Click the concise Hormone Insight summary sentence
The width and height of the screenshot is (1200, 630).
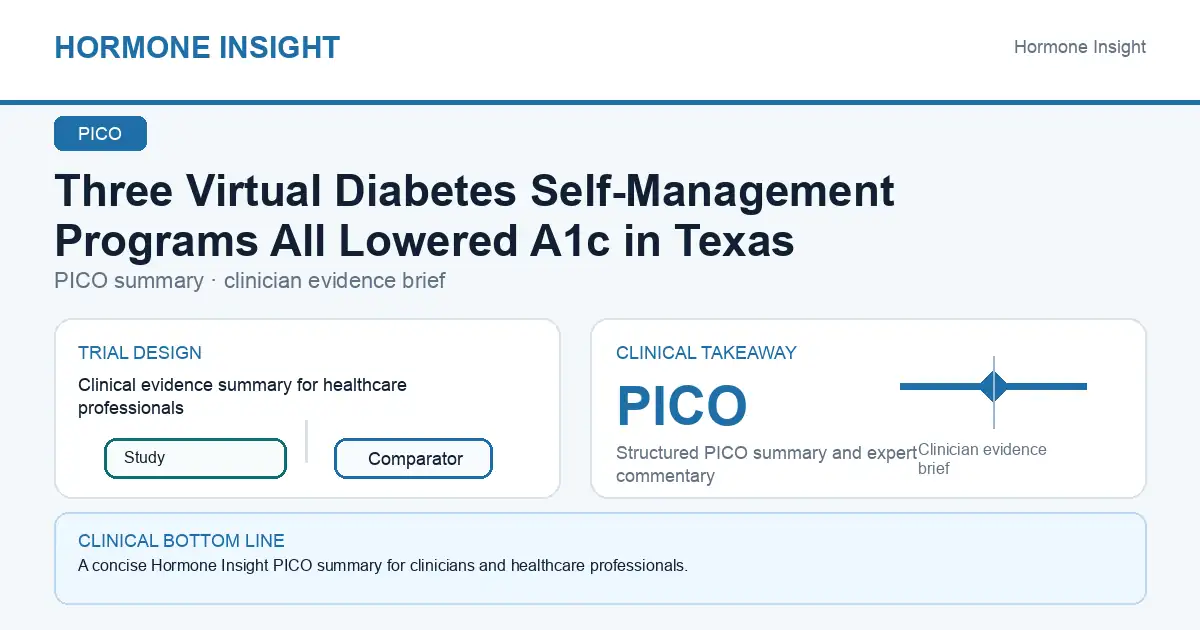point(383,565)
